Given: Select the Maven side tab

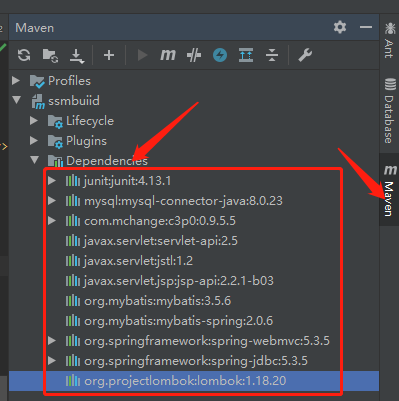Looking at the screenshot, I should tap(389, 190).
